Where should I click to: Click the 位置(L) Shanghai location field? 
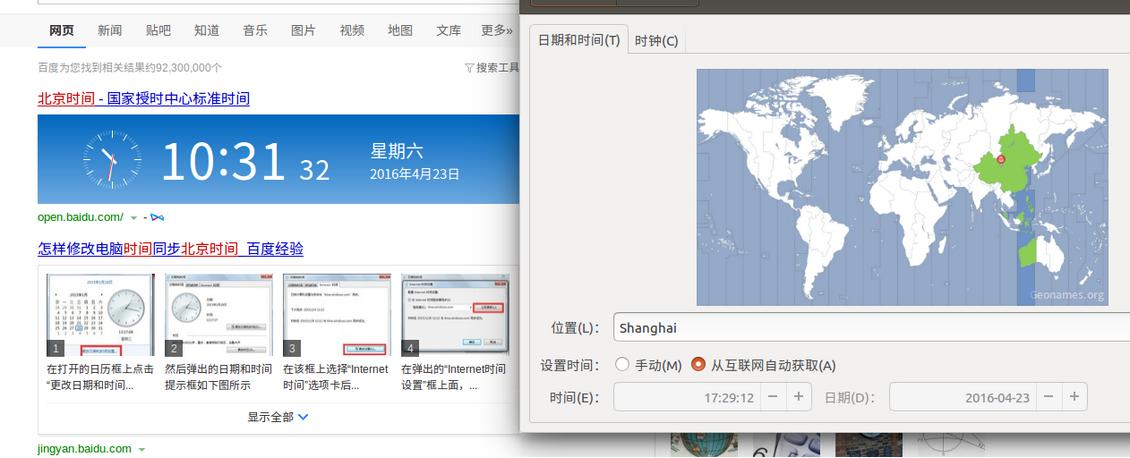(871, 328)
